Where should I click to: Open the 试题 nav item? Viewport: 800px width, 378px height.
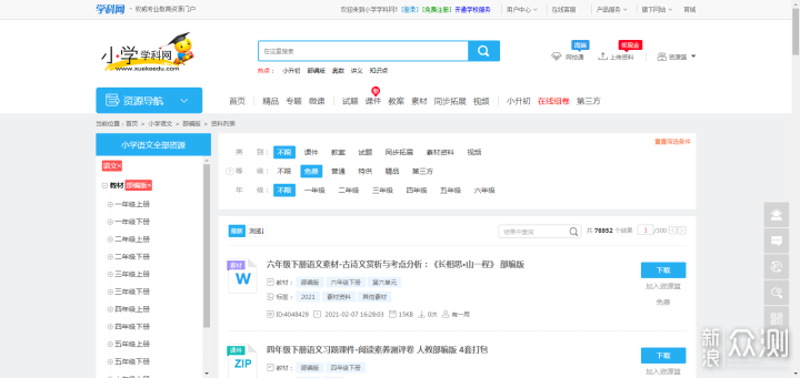pyautogui.click(x=350, y=101)
